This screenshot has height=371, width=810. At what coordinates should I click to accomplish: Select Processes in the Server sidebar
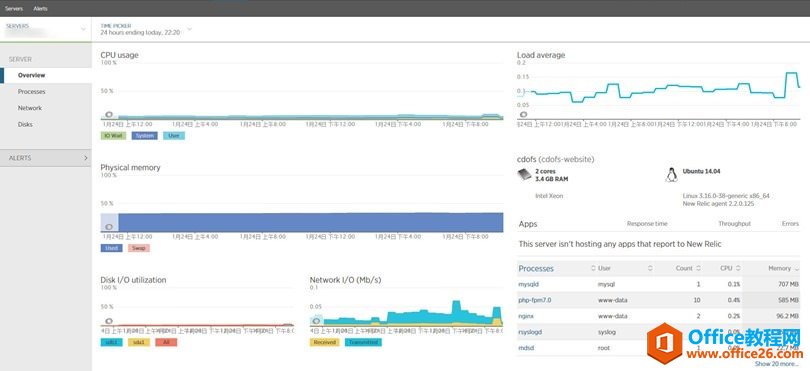(x=32, y=92)
